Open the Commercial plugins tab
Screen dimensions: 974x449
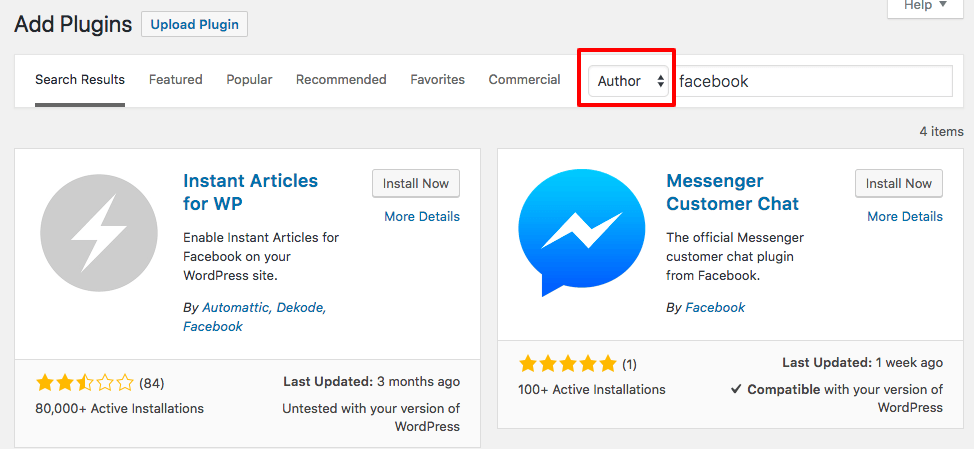pos(524,79)
